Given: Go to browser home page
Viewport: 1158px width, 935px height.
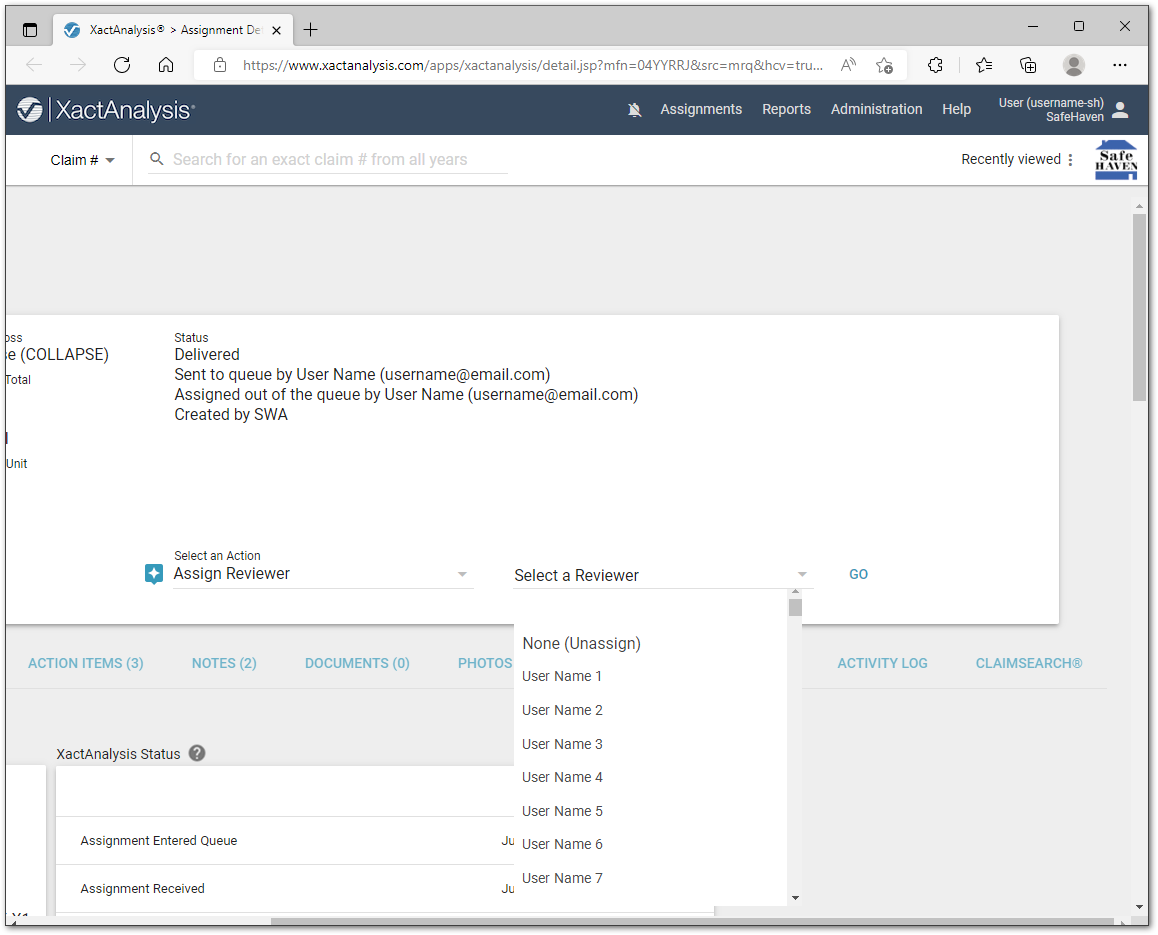Looking at the screenshot, I should coord(166,65).
